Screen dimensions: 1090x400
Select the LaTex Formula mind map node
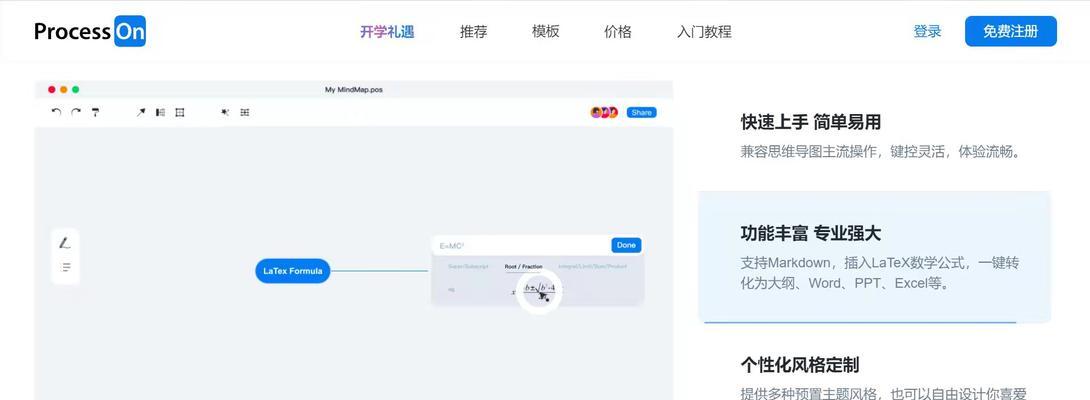tap(293, 271)
